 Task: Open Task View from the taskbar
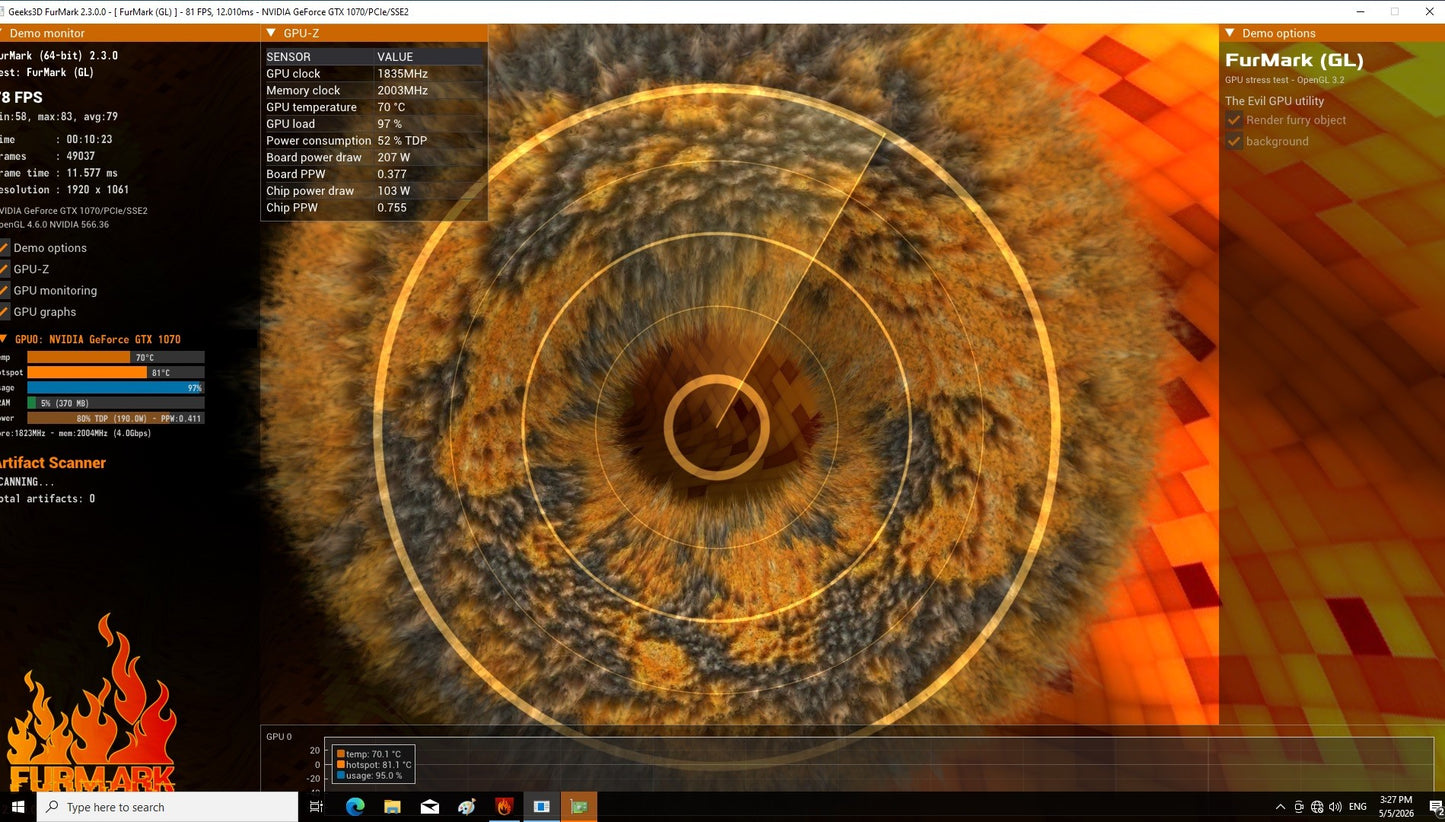pos(316,807)
